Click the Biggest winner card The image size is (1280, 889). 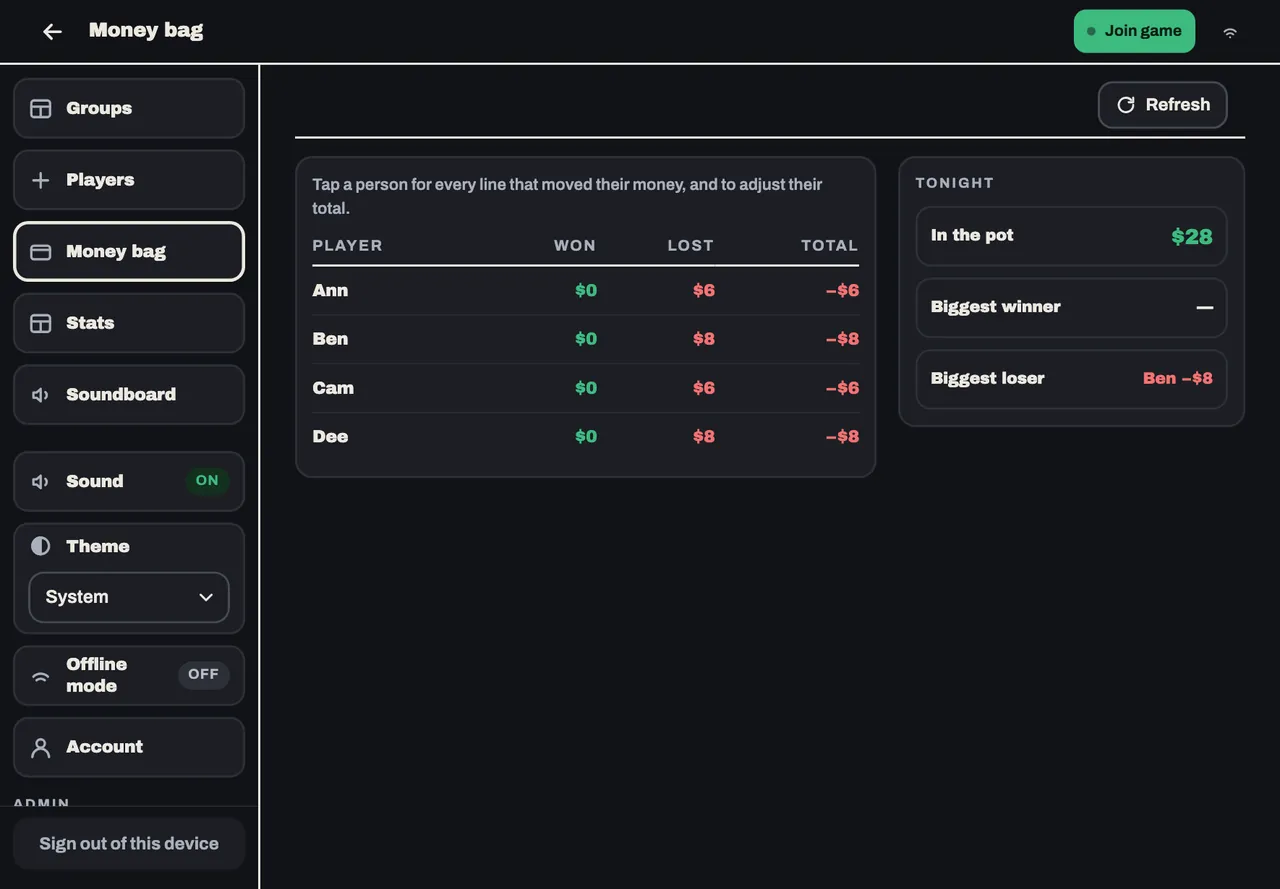(1071, 307)
